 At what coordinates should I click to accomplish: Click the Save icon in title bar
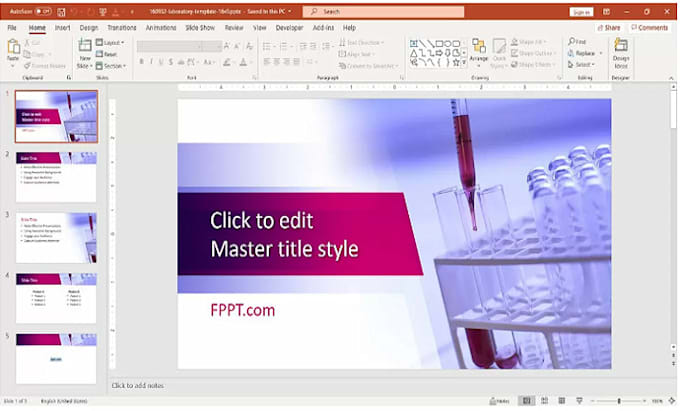61,12
